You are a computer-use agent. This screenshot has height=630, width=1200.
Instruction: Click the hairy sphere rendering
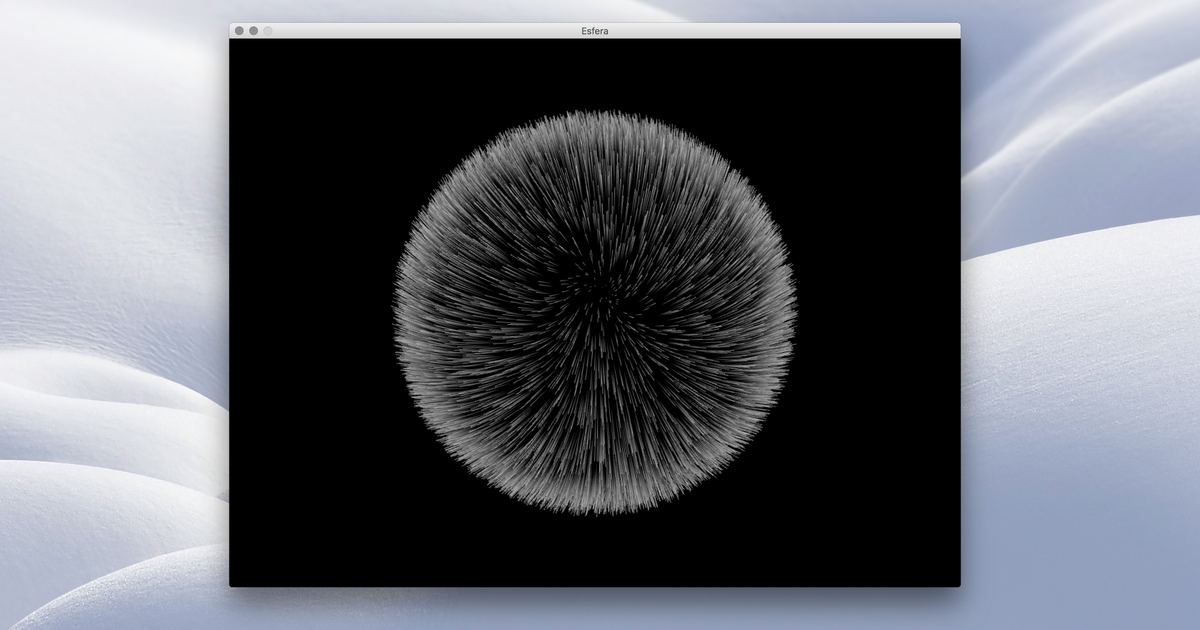(595, 312)
